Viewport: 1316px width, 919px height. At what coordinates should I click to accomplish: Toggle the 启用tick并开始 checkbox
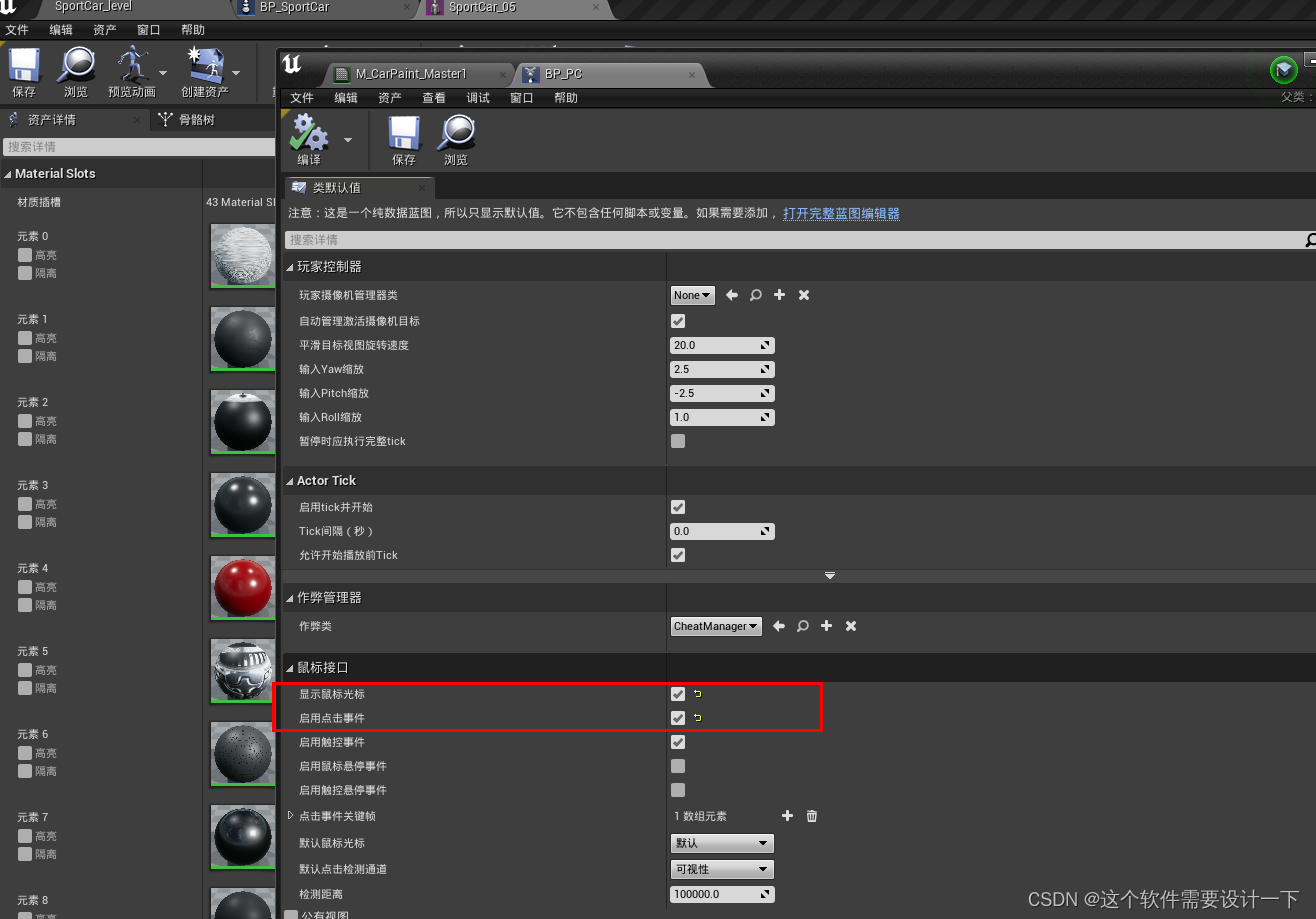pyautogui.click(x=678, y=507)
